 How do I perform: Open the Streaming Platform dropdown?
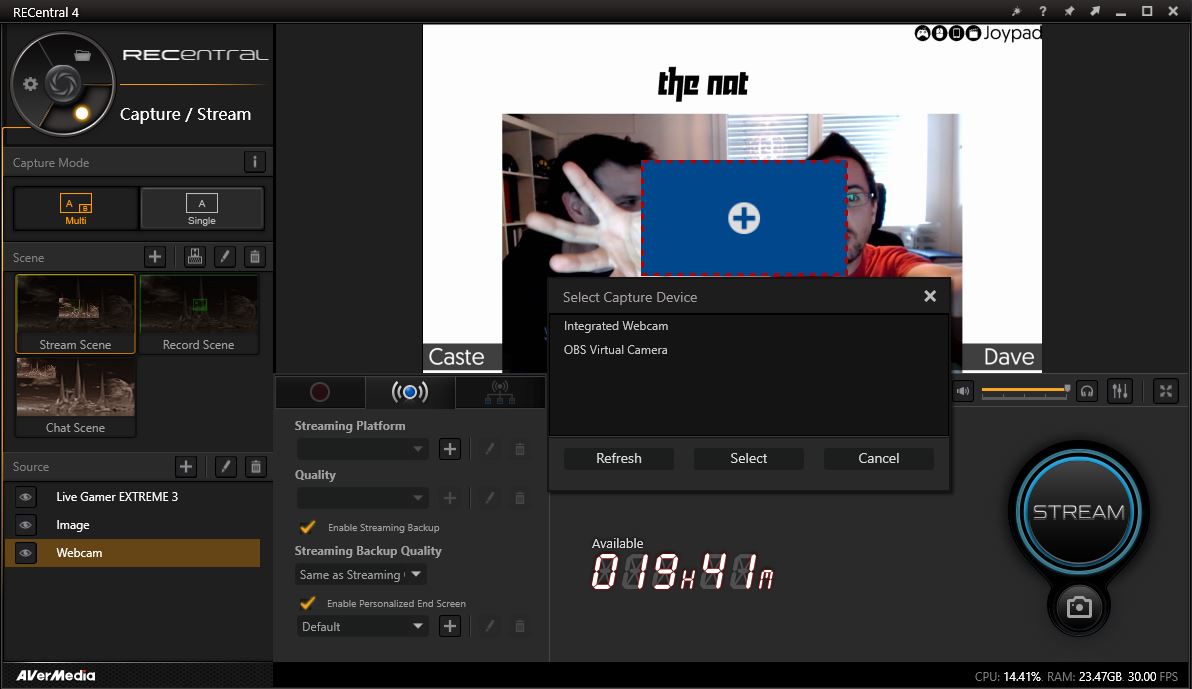[362, 449]
